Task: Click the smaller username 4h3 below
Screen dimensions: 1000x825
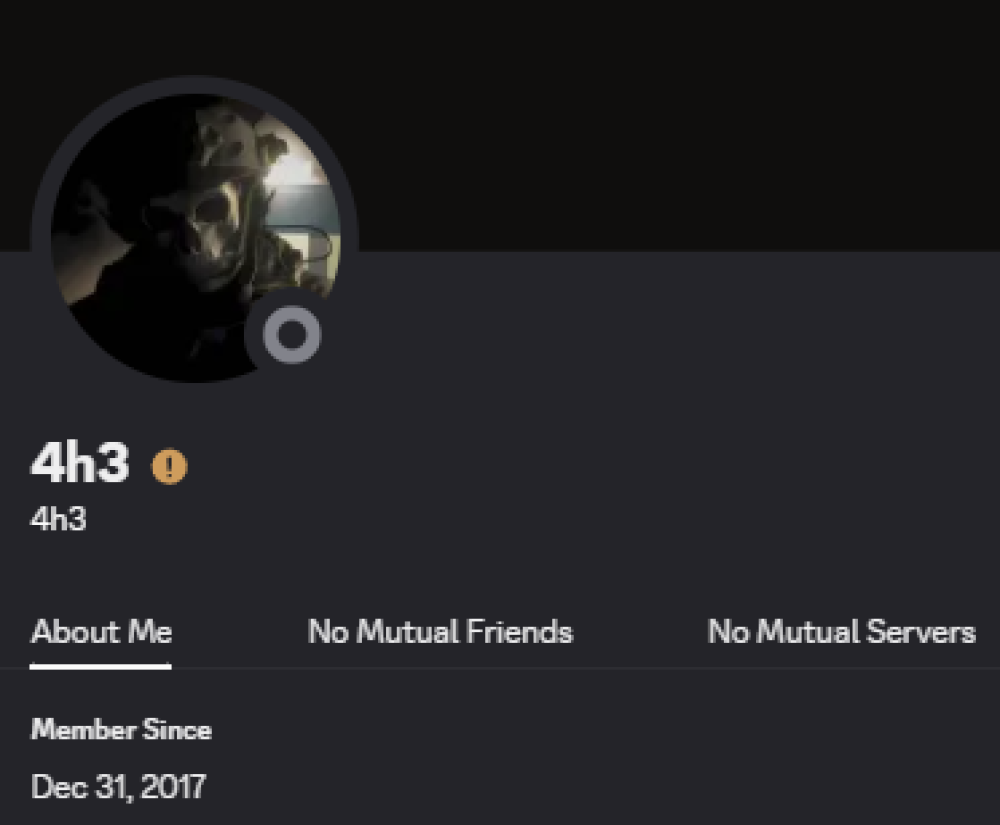Action: [58, 520]
